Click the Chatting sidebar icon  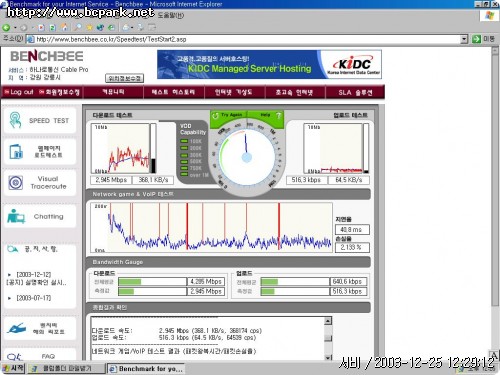tap(16, 216)
